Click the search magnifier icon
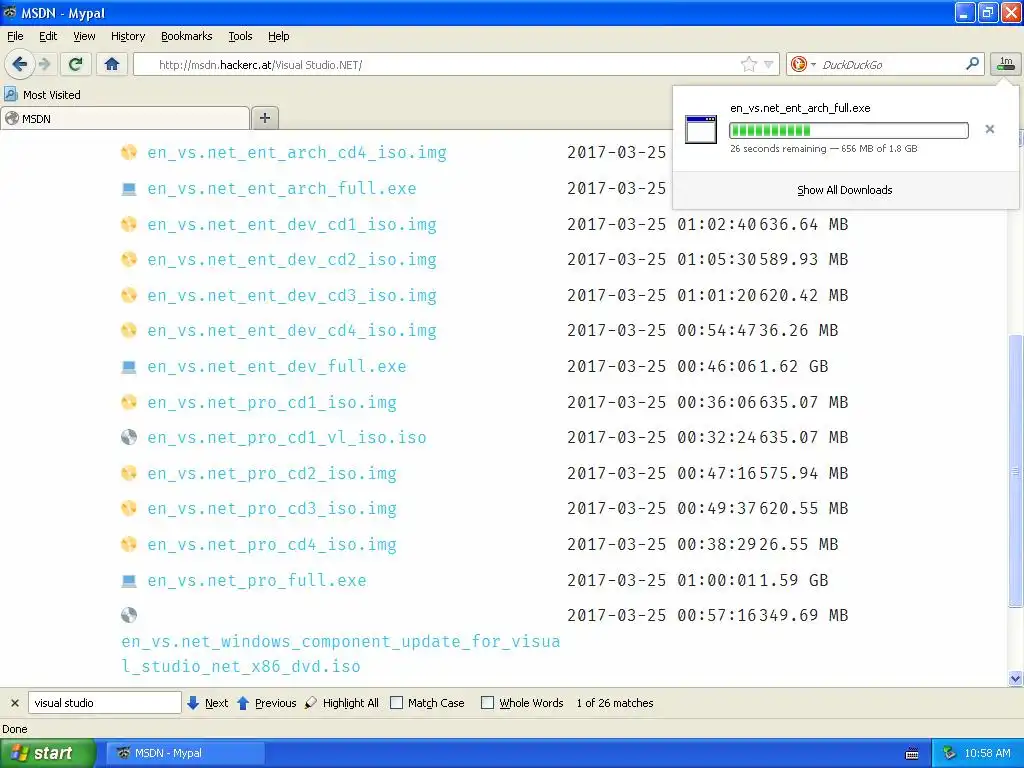 point(972,64)
